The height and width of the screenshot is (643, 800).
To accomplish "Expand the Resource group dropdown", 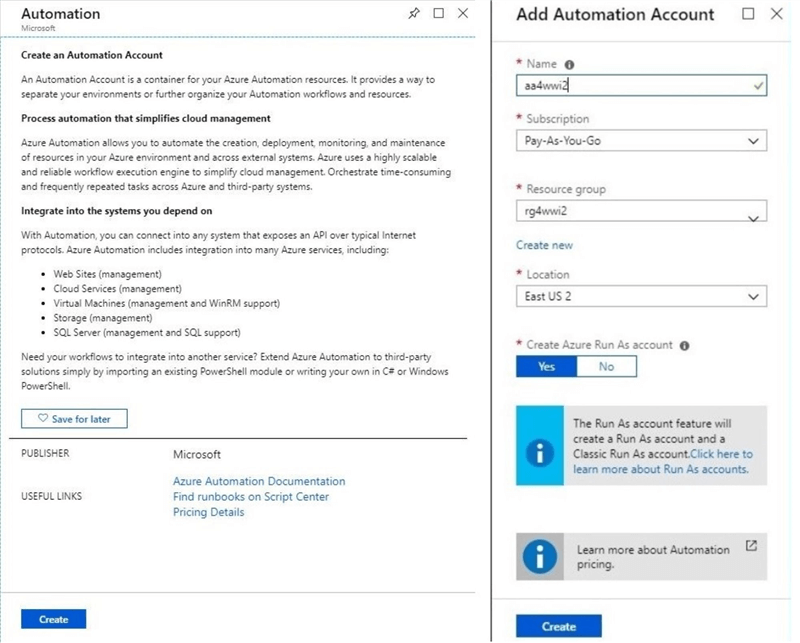I will 641,211.
